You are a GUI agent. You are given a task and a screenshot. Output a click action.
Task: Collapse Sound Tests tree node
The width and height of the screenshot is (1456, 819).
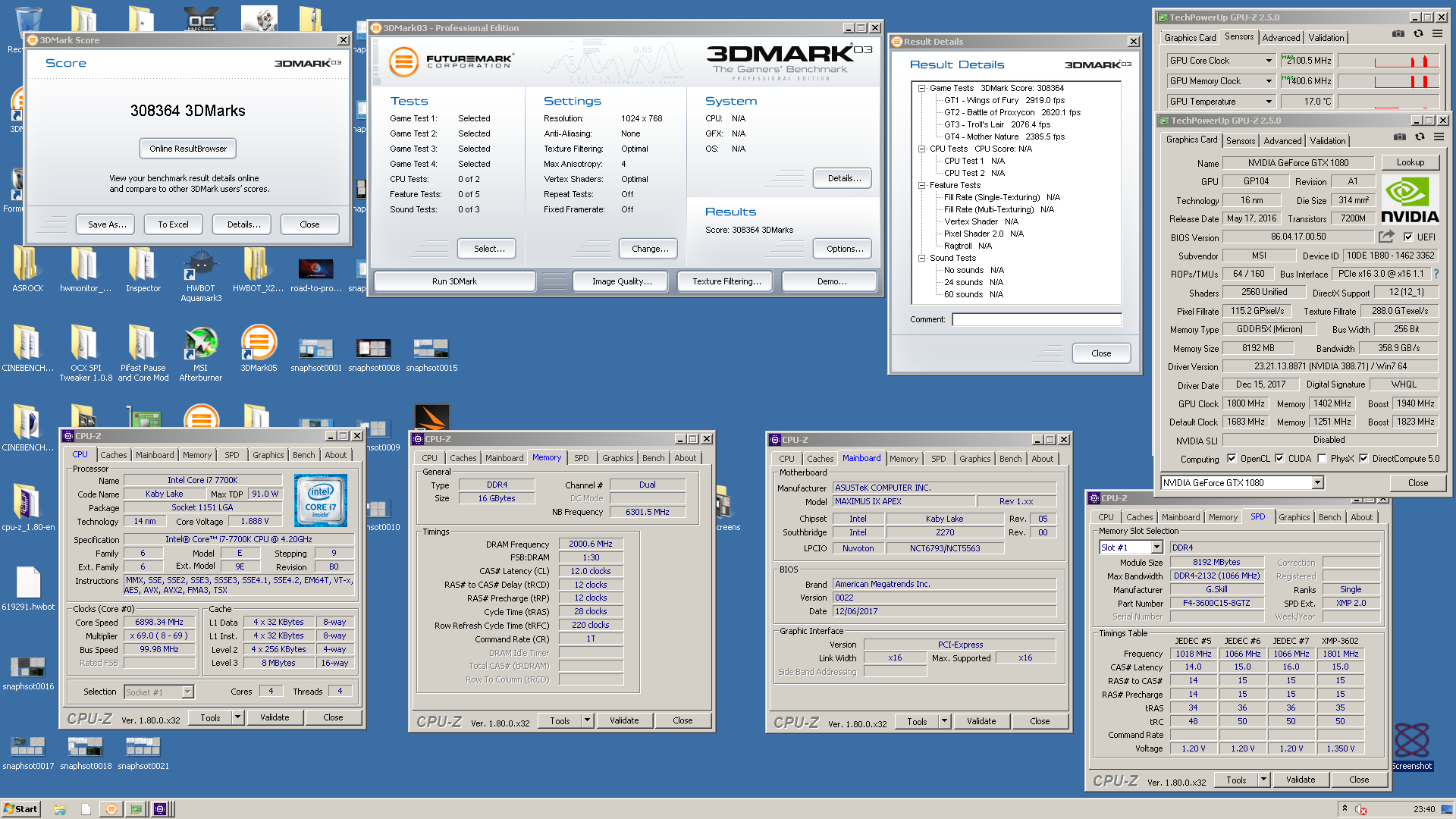pyautogui.click(x=921, y=259)
